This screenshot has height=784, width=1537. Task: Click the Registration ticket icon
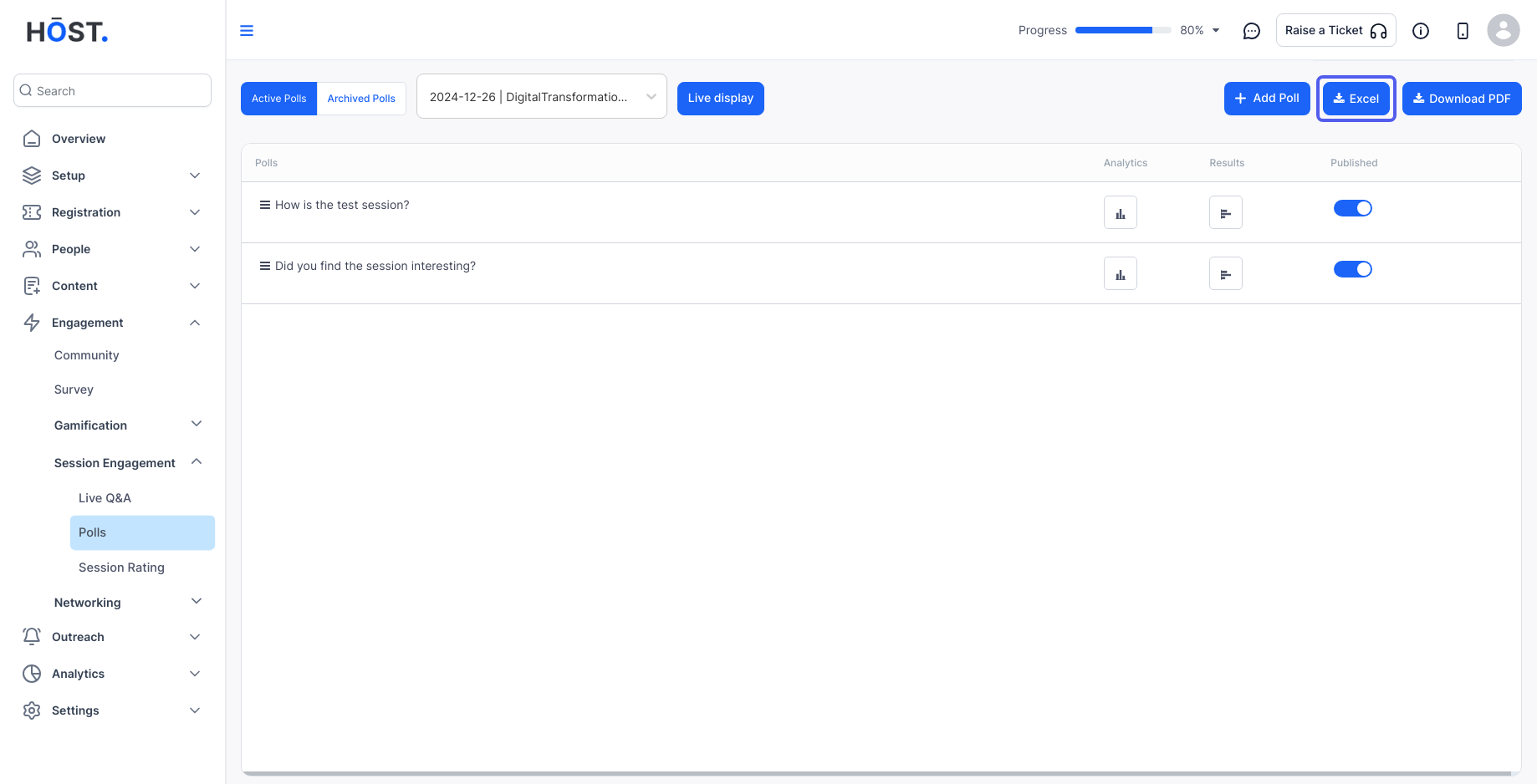point(32,212)
